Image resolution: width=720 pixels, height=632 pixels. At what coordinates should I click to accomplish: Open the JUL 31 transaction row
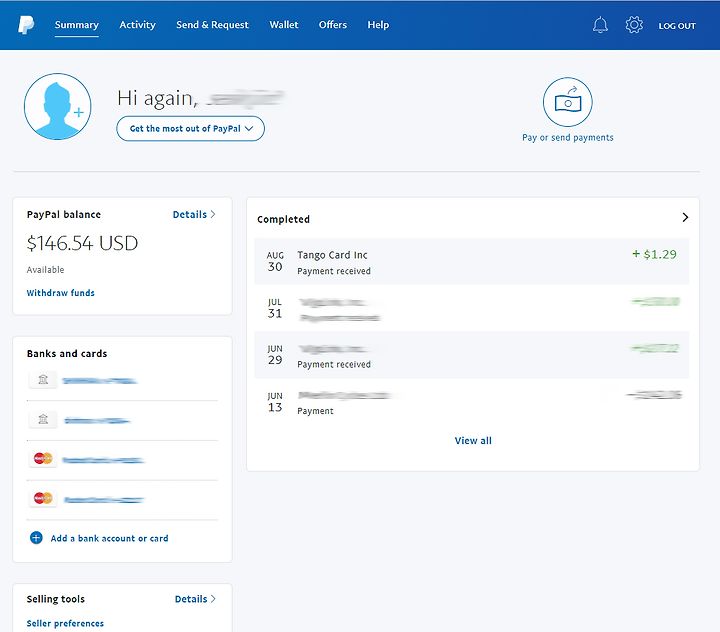click(x=472, y=308)
